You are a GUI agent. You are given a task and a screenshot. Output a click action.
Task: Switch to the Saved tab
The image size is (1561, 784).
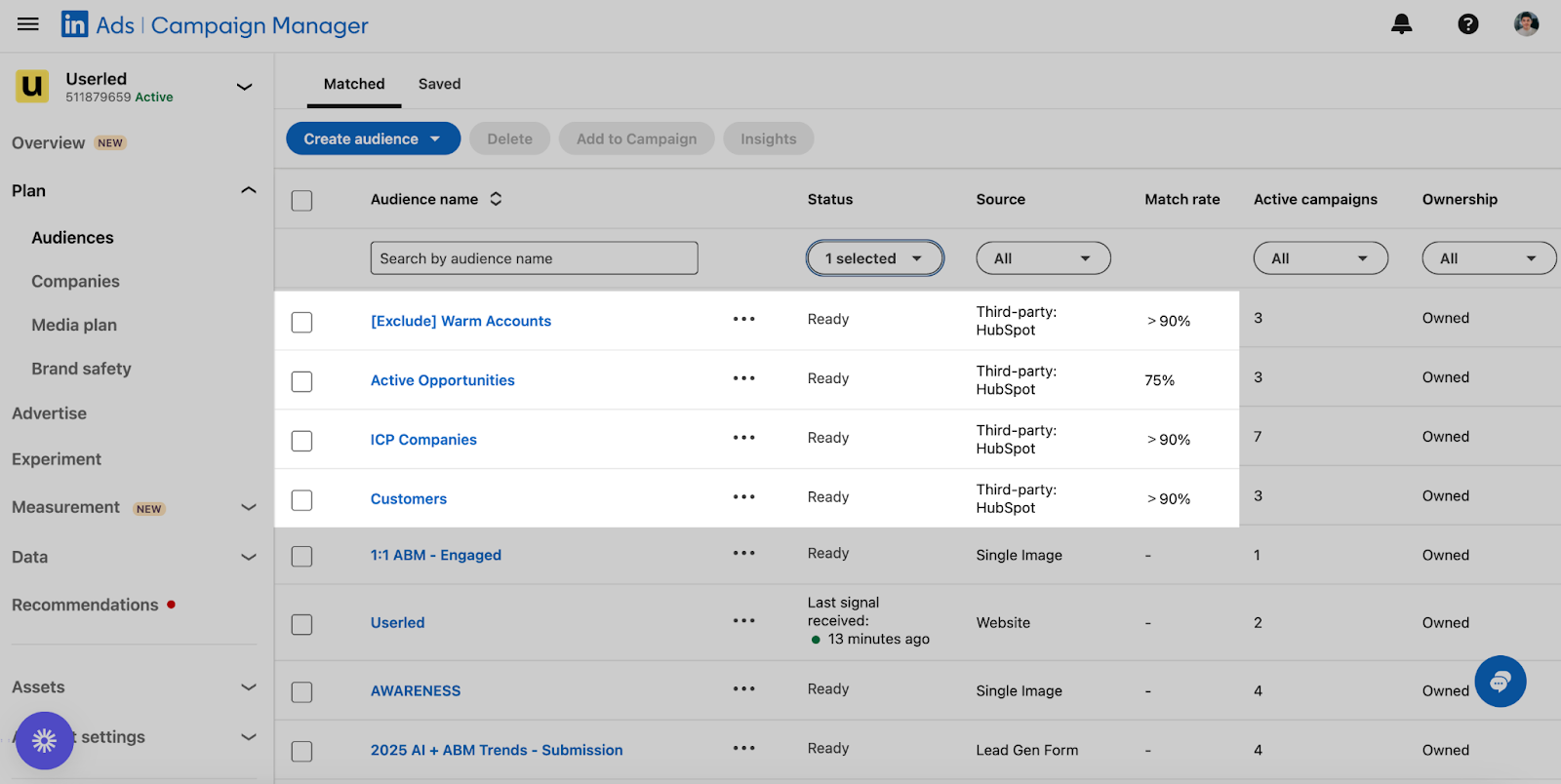click(440, 84)
